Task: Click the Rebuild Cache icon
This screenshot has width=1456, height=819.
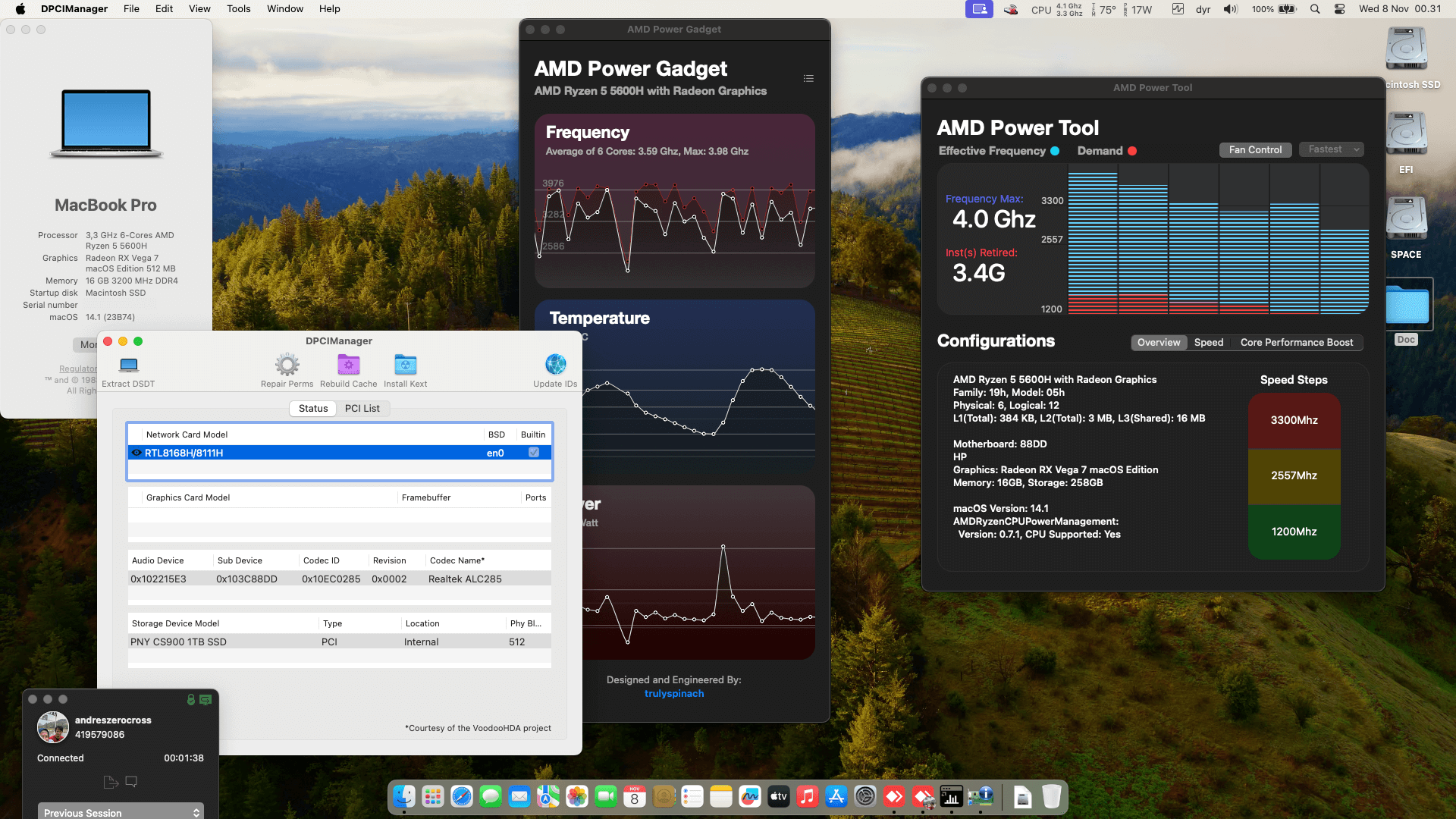Action: click(348, 365)
